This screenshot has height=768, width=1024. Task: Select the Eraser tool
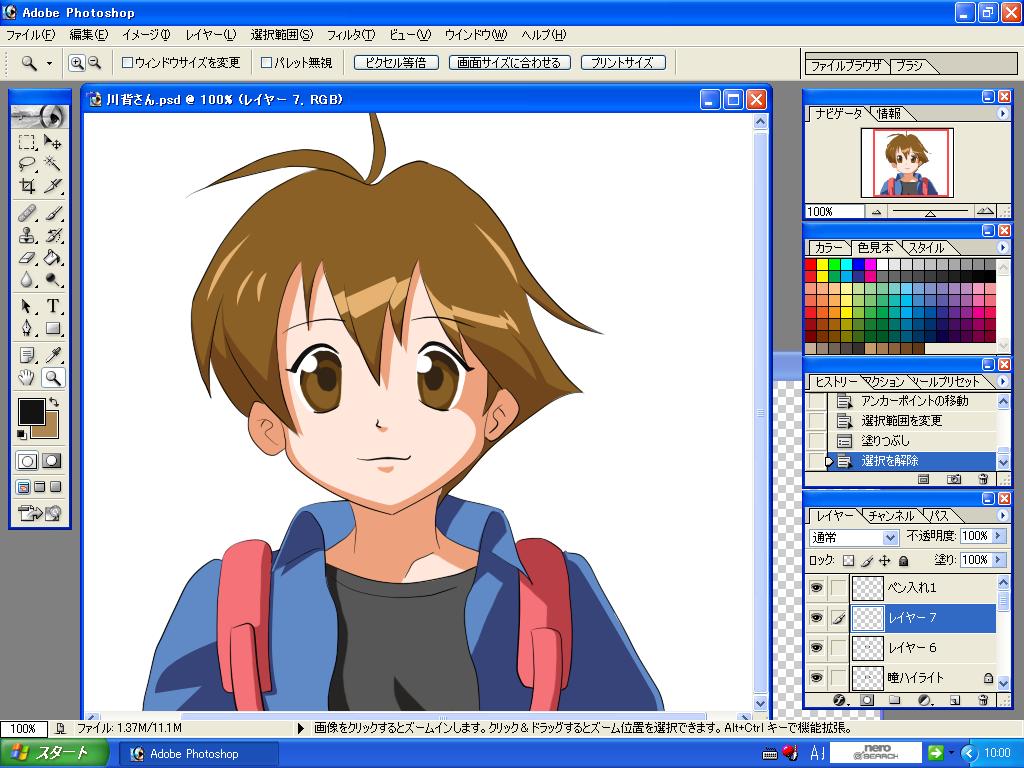click(27, 257)
